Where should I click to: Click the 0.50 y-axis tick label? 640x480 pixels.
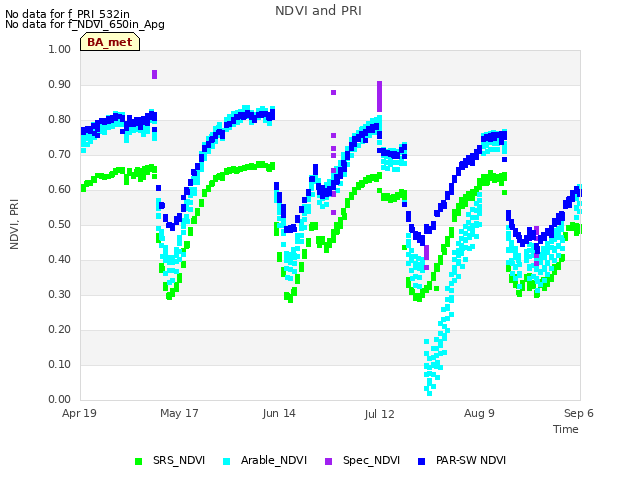coord(60,224)
